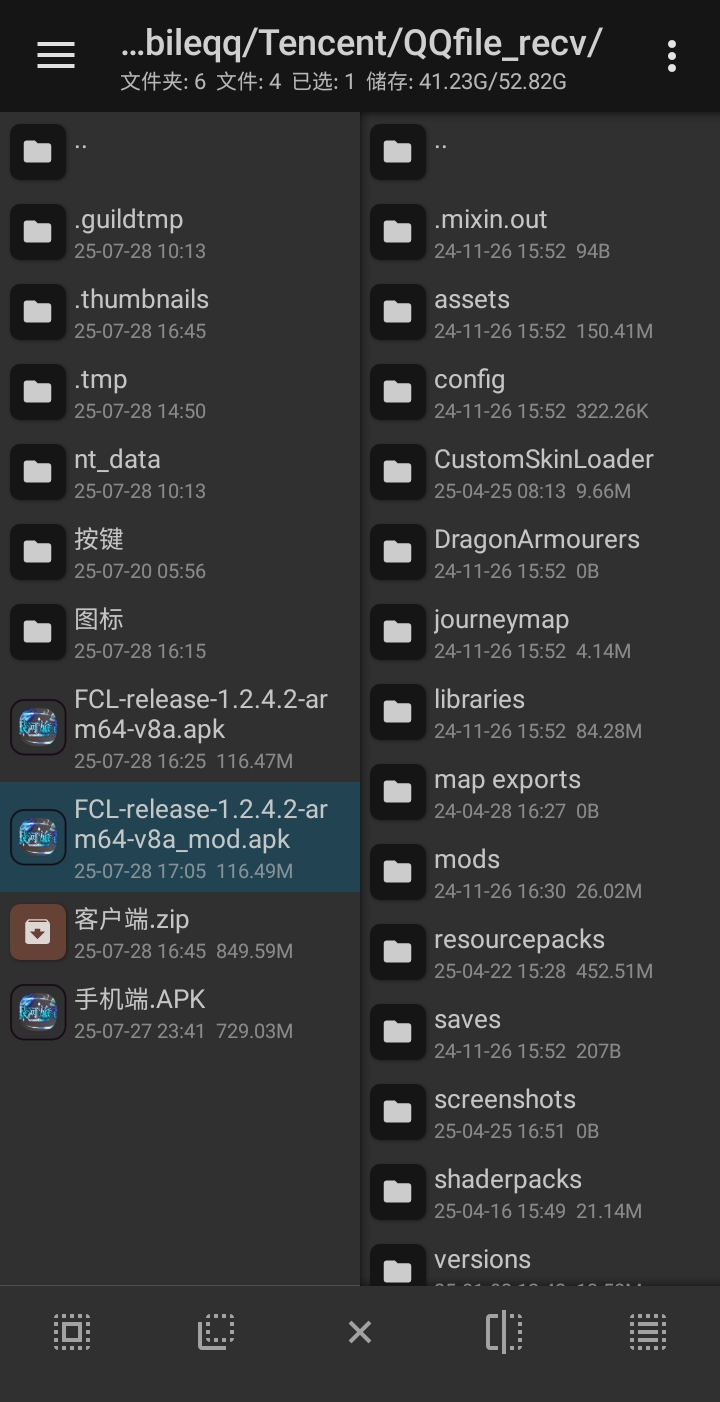Tap the dotted list icon in bottom toolbar
The image size is (720, 1402).
coord(648,1332)
